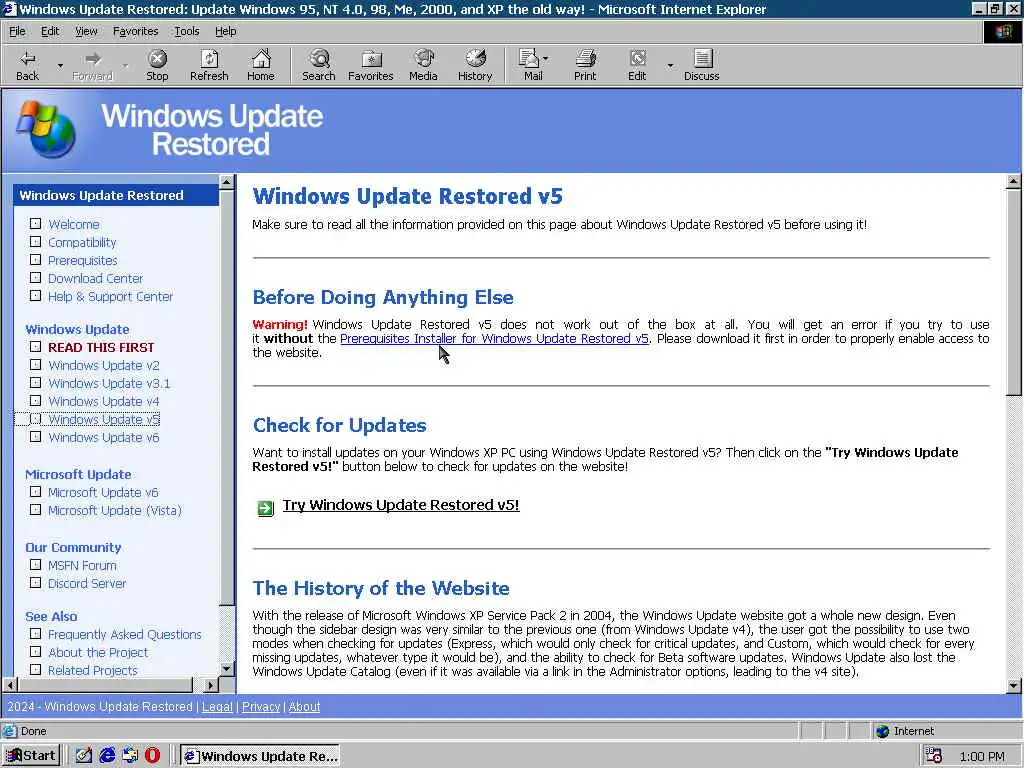This screenshot has width=1024, height=768.
Task: Click the box bullet beside Download Center
Action: pos(35,278)
